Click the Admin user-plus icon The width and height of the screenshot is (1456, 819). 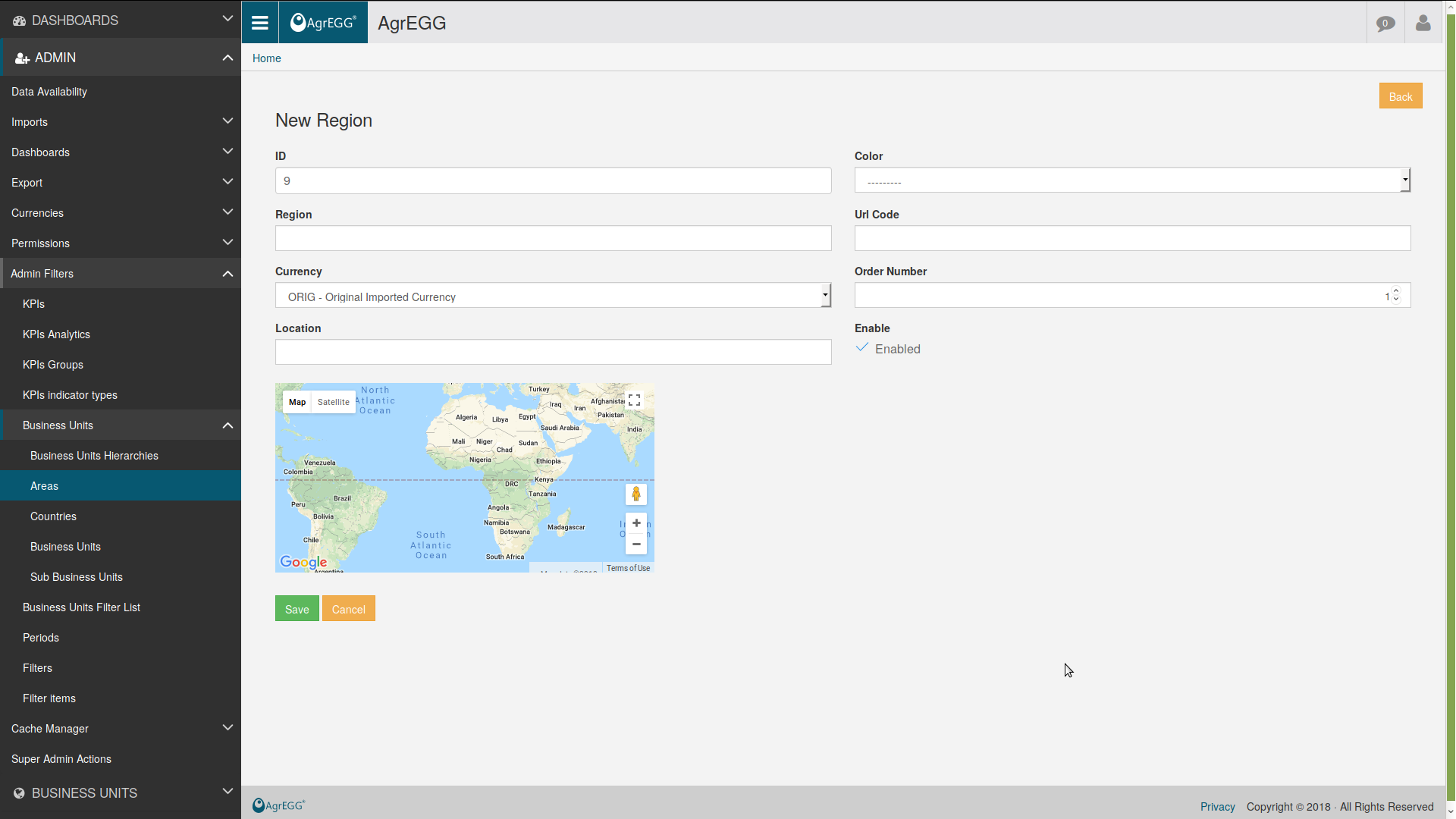[23, 58]
